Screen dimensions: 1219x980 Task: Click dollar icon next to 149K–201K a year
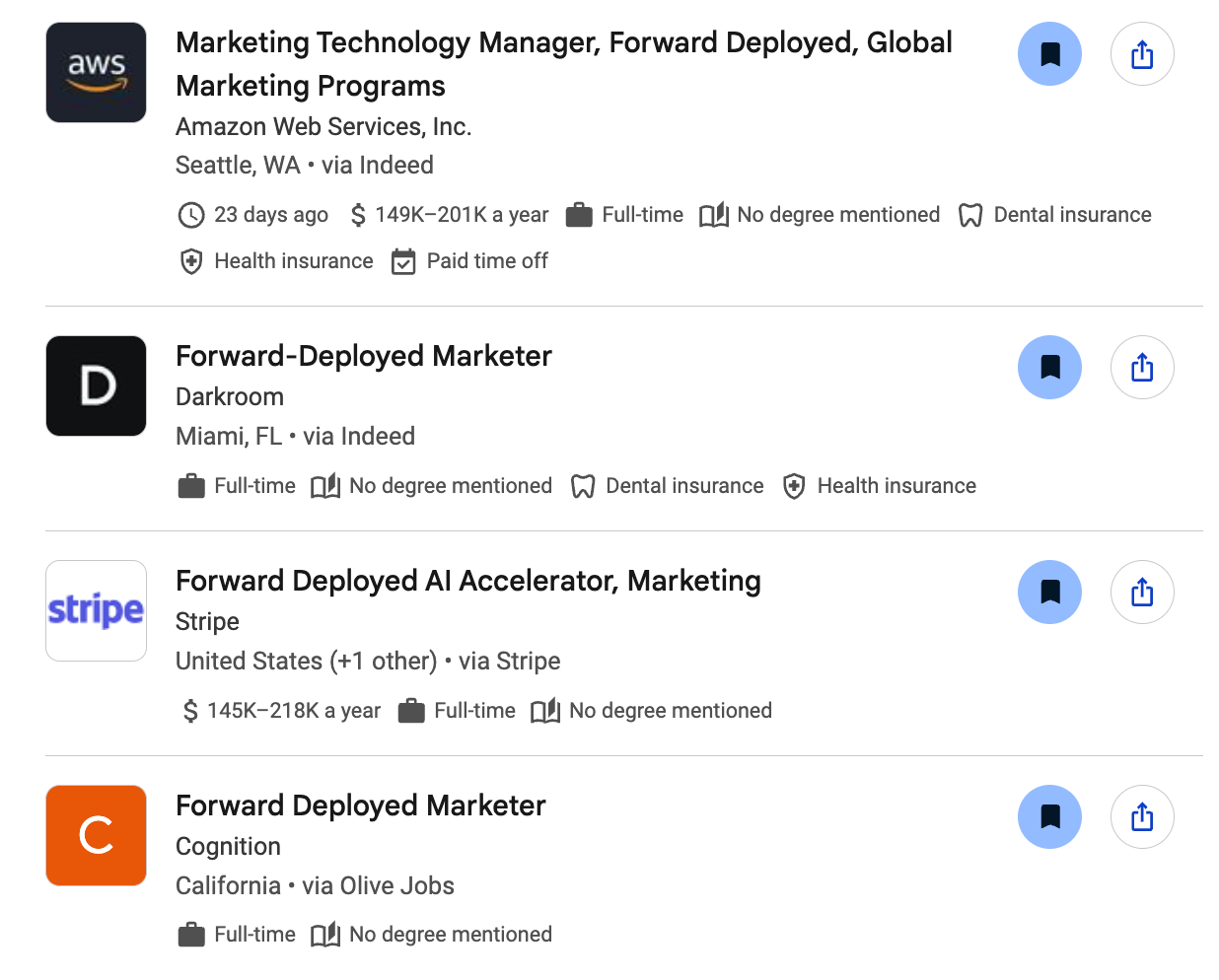[x=358, y=215]
